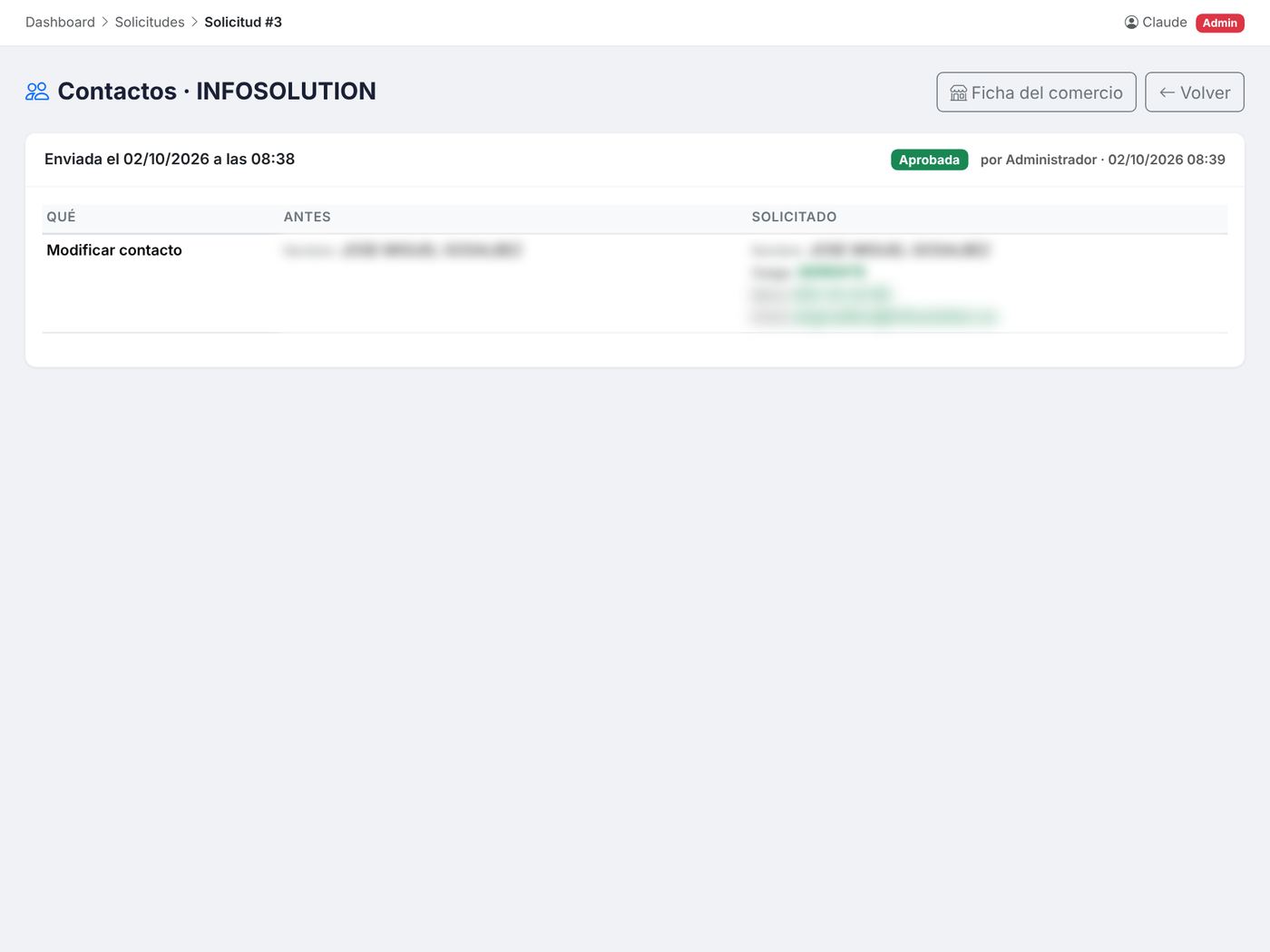Open the Dashboard breadcrumb link
Image resolution: width=1270 pixels, height=952 pixels.
(60, 22)
